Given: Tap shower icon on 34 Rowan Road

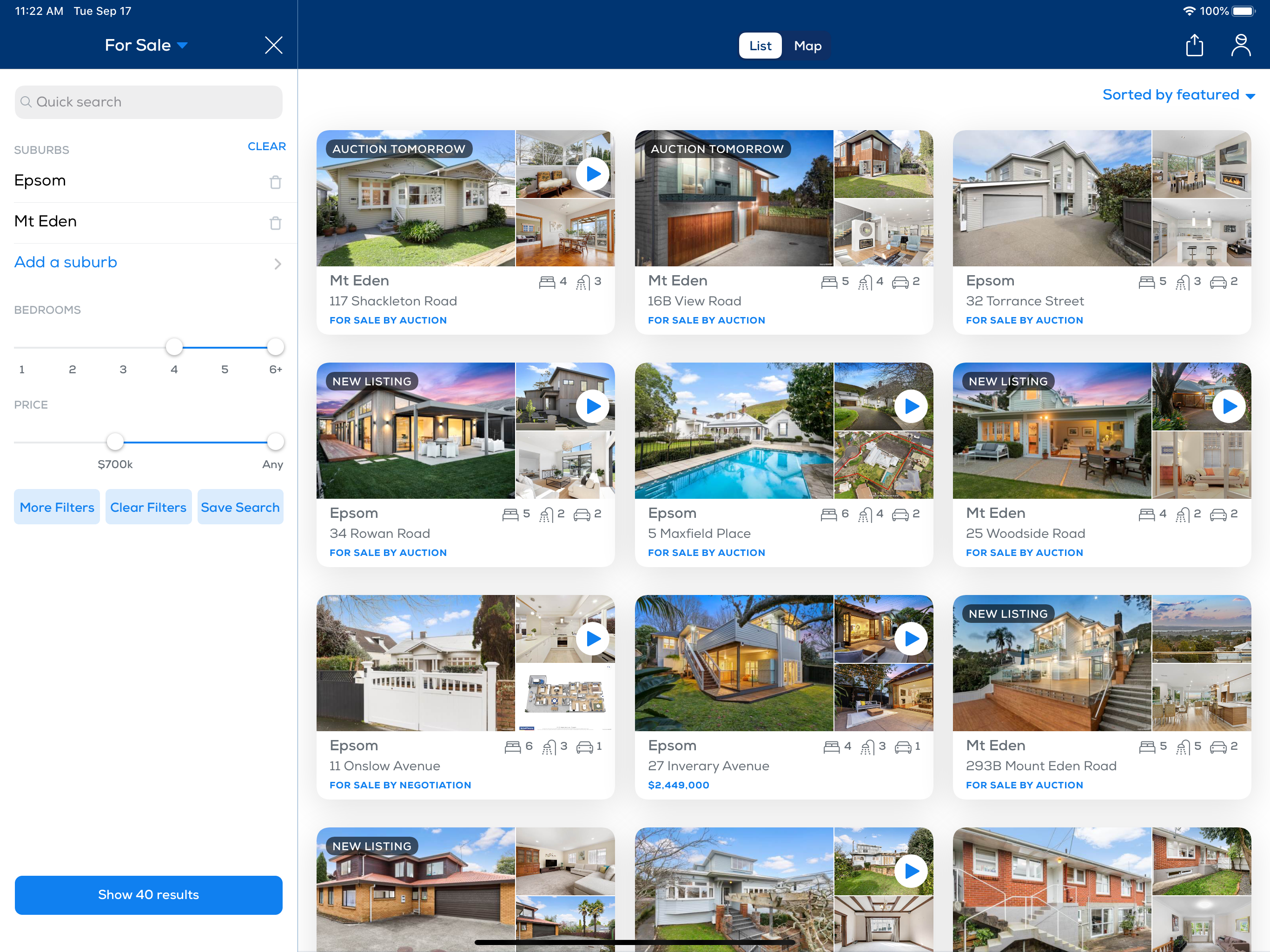Looking at the screenshot, I should [x=547, y=515].
